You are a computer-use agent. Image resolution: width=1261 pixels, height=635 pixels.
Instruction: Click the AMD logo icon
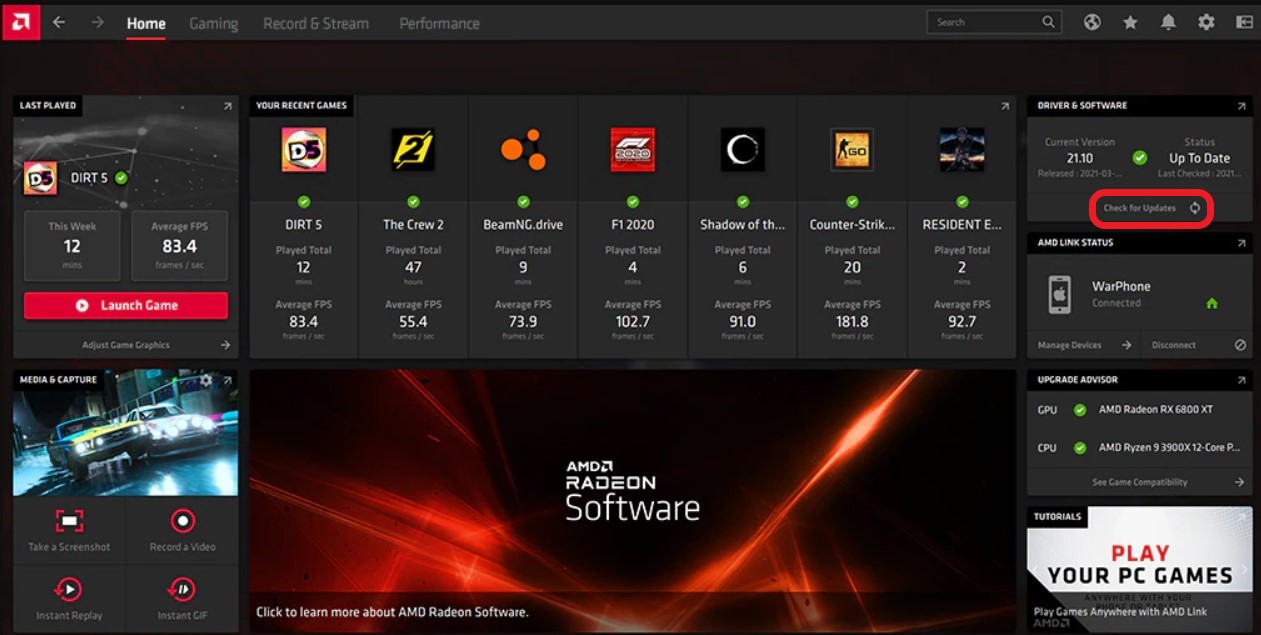[20, 21]
